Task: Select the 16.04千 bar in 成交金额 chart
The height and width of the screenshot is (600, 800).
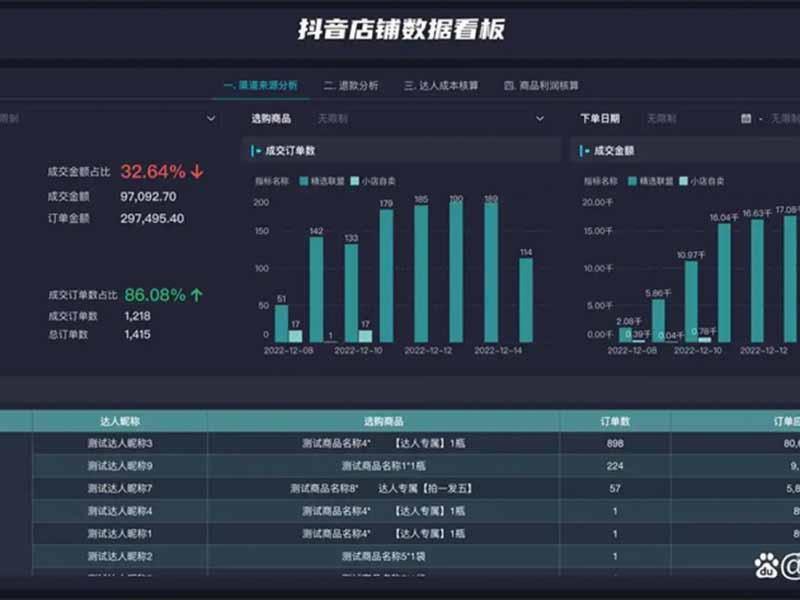Action: pyautogui.click(x=724, y=283)
